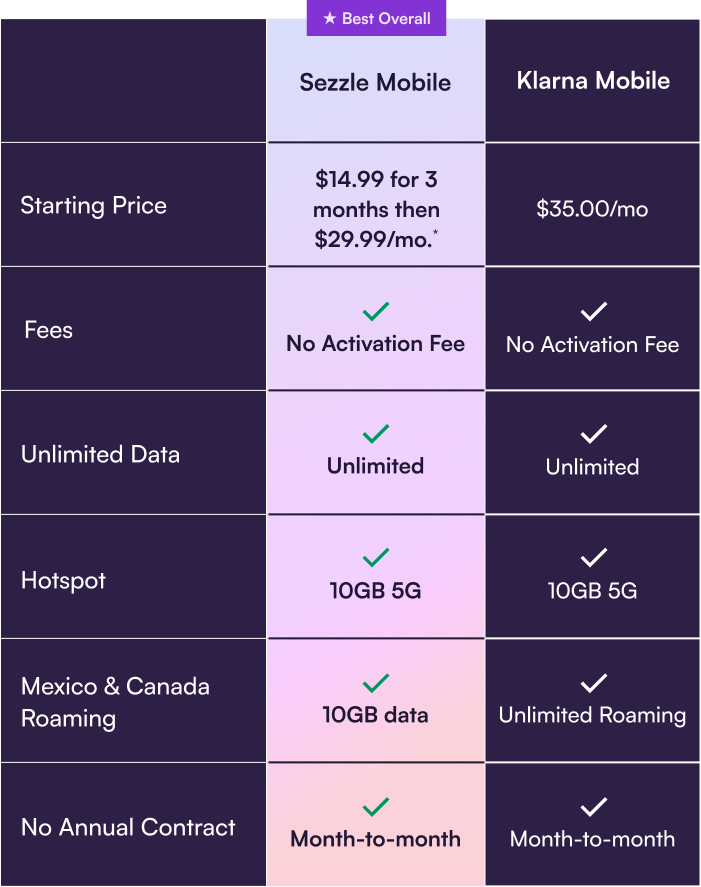Click the white checkmark in Klarna Fees cell
The width and height of the screenshot is (701, 887).
[594, 311]
